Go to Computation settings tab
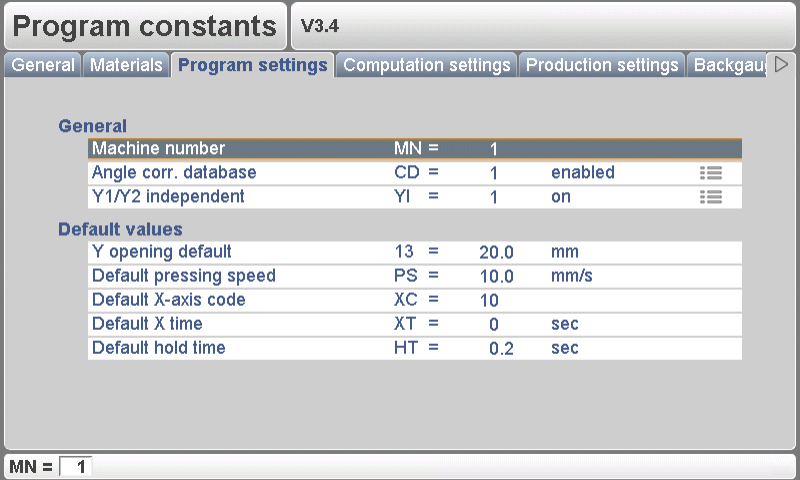The image size is (800, 480). pyautogui.click(x=427, y=65)
